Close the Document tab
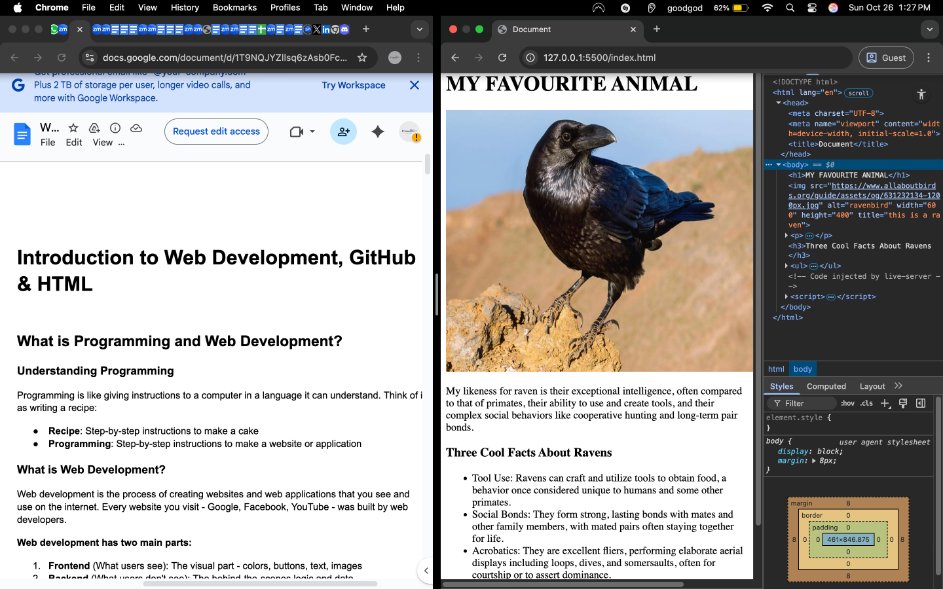This screenshot has width=943, height=589. coord(633,29)
